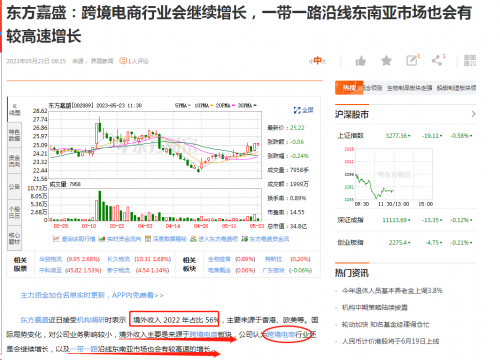Open the comment compose pencil icon

tap(412, 60)
